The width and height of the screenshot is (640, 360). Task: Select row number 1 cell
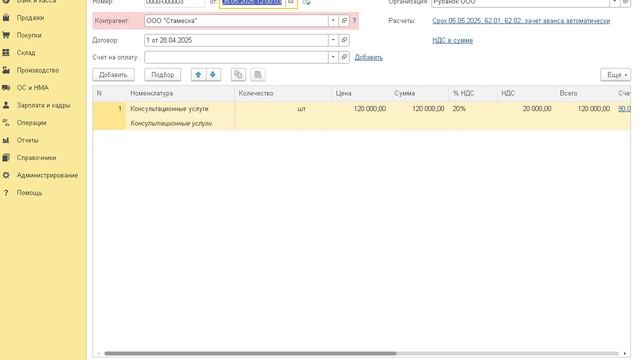tap(109, 116)
